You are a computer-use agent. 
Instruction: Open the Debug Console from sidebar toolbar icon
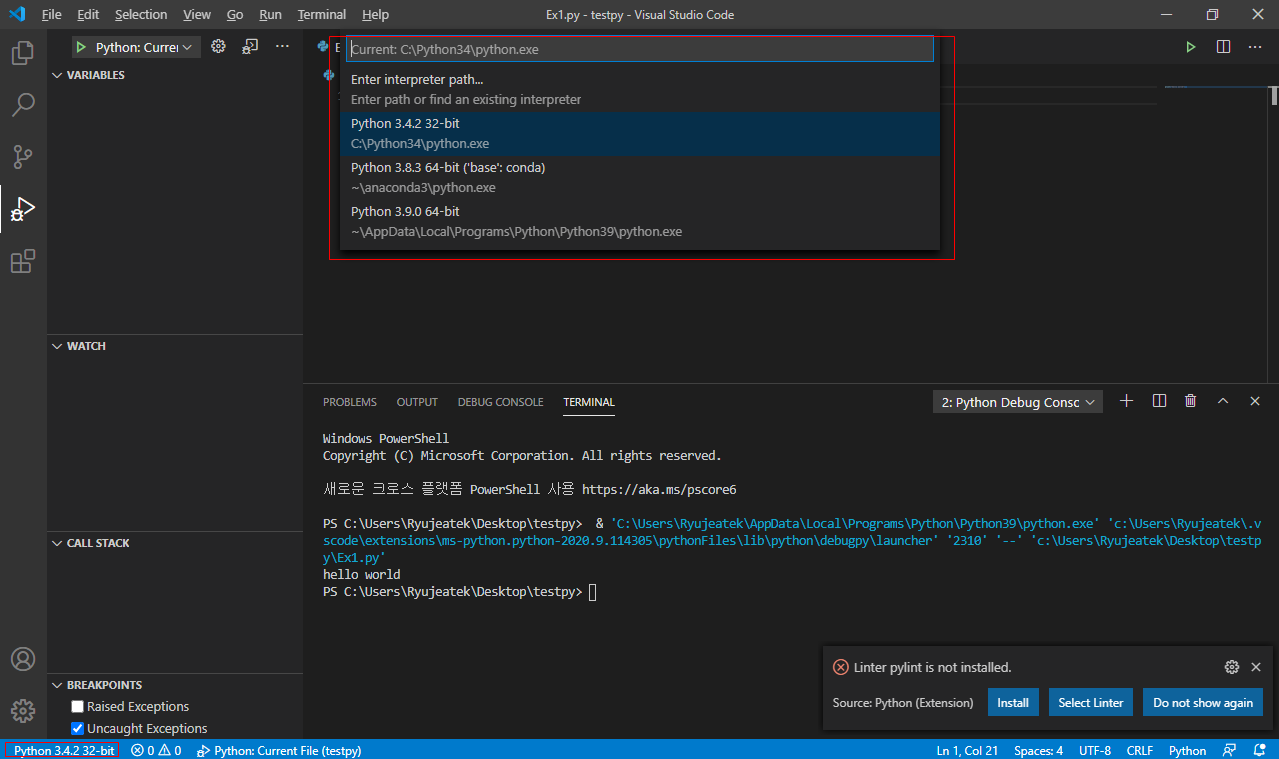(x=250, y=47)
